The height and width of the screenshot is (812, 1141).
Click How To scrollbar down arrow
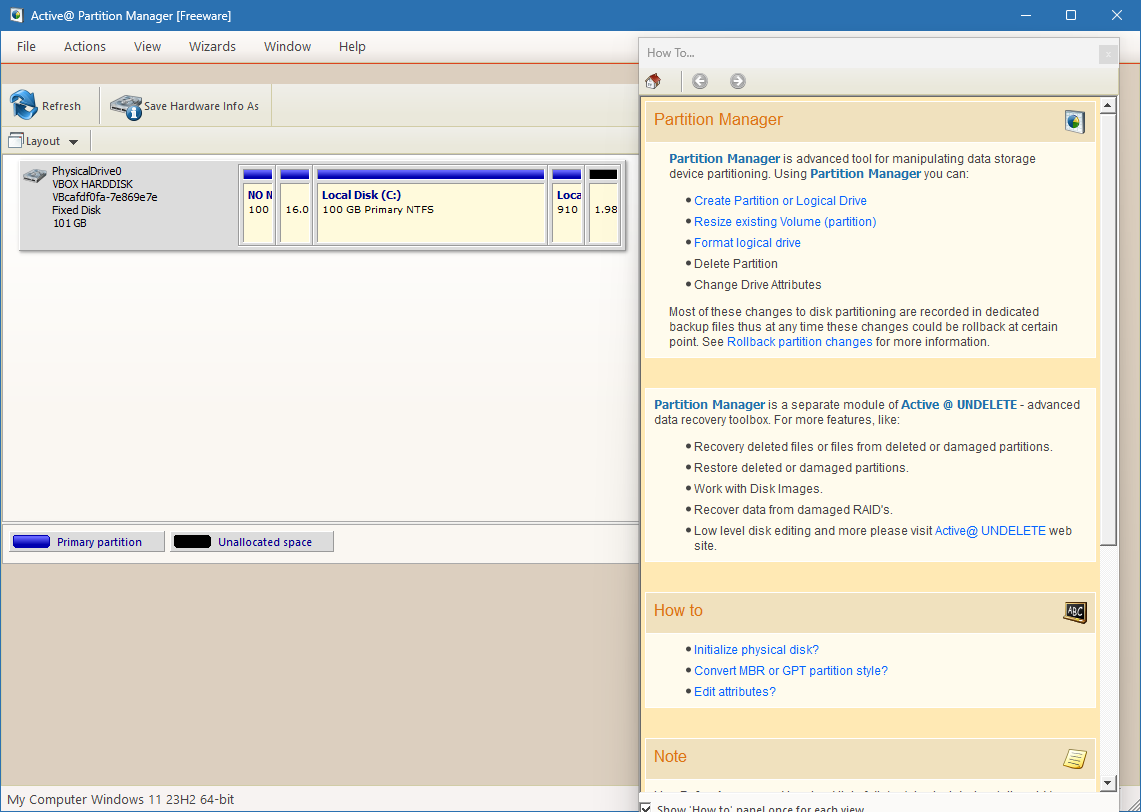pos(1108,783)
